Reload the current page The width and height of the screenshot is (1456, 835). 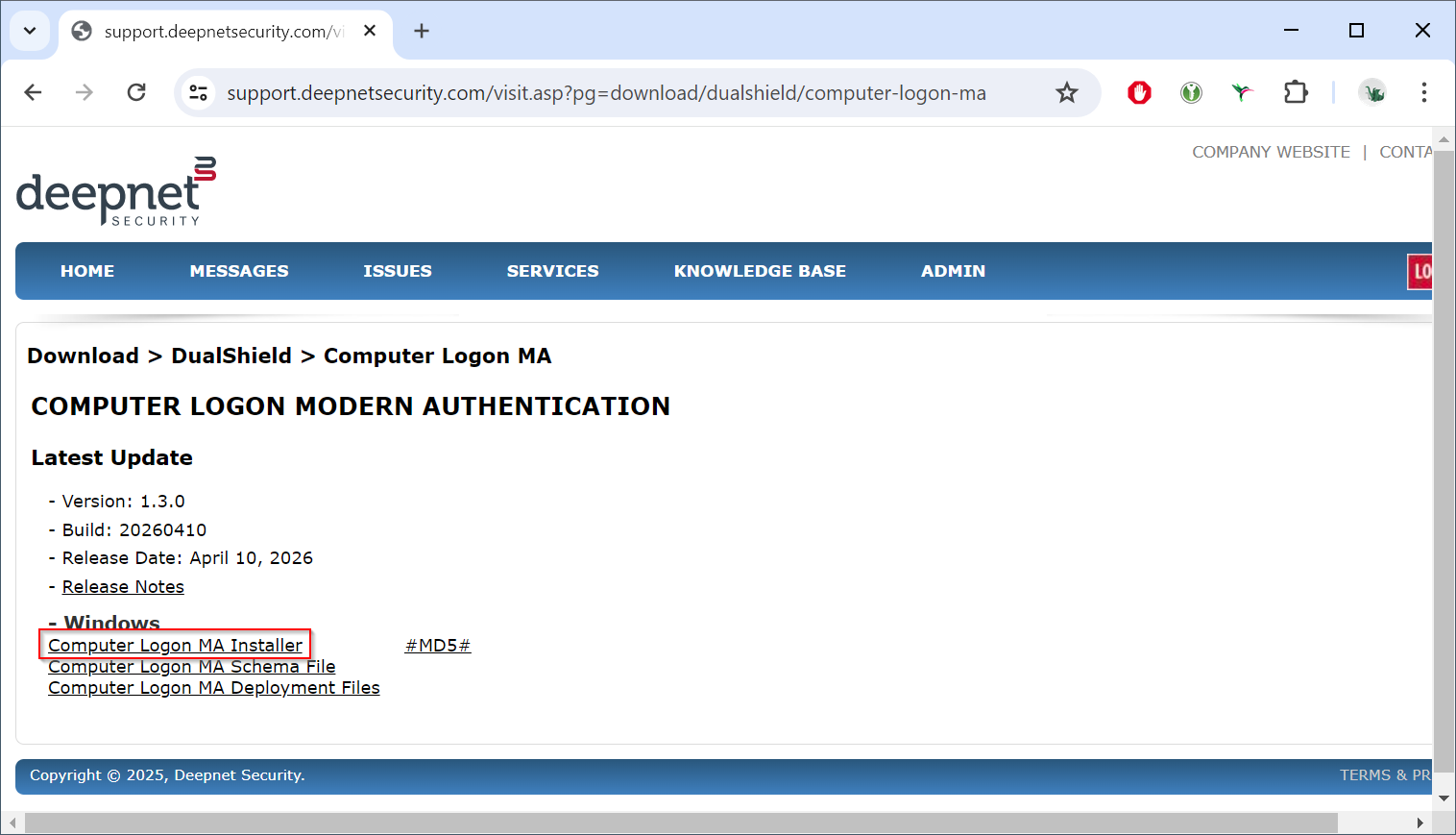point(136,92)
